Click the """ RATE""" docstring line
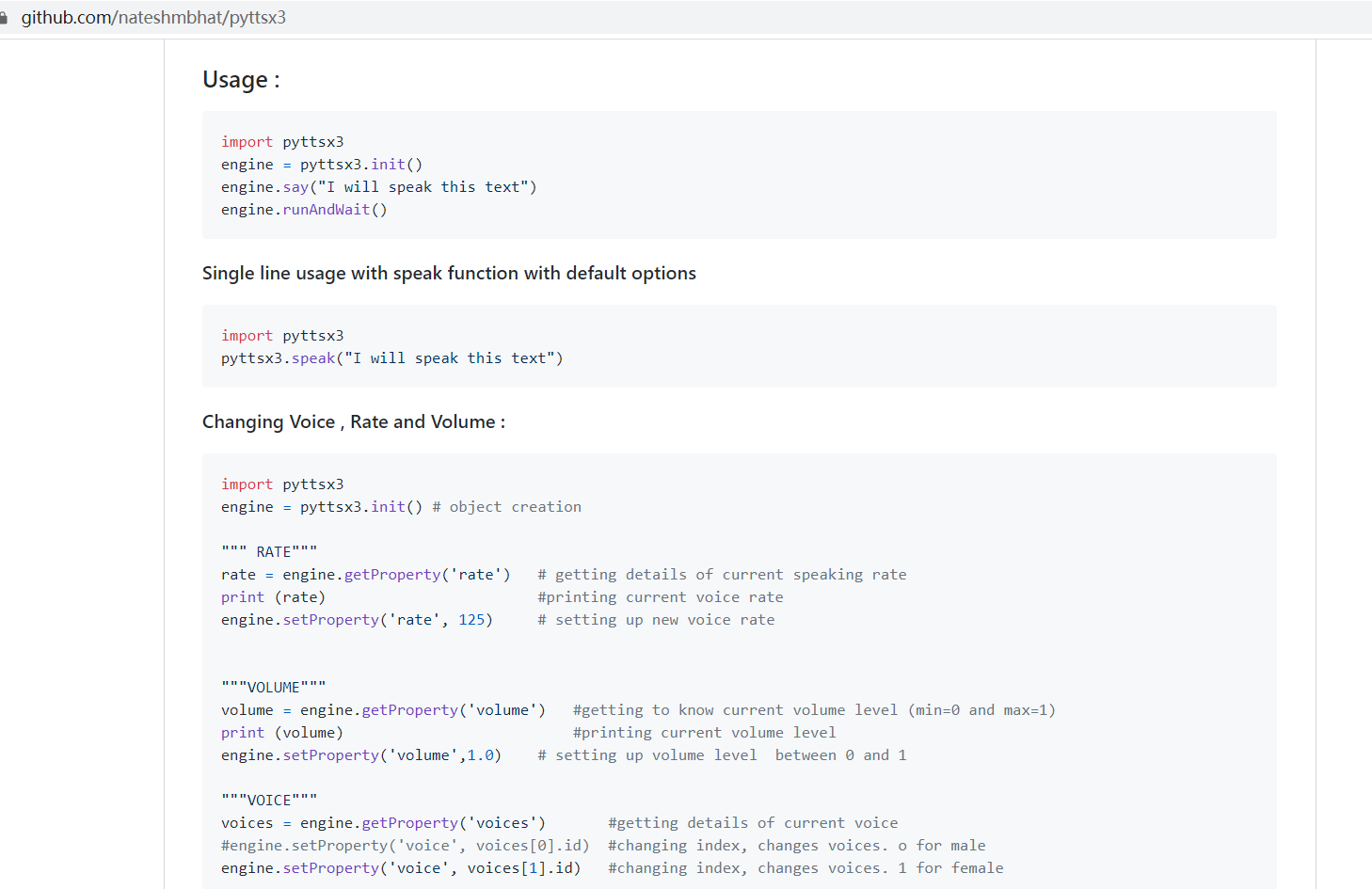 pyautogui.click(x=269, y=552)
